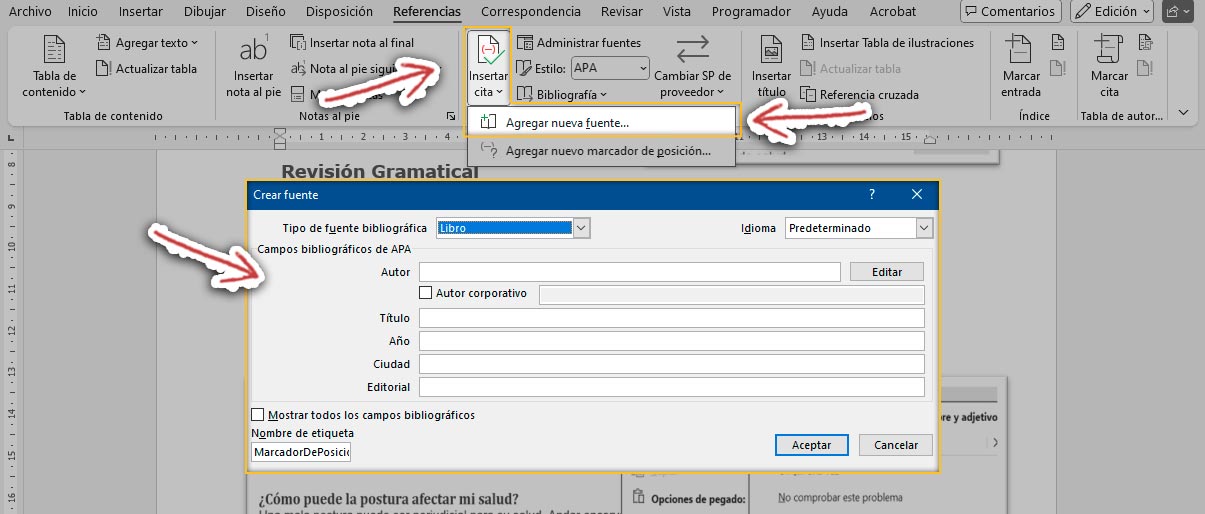
Task: Click the Título input field
Action: (671, 318)
